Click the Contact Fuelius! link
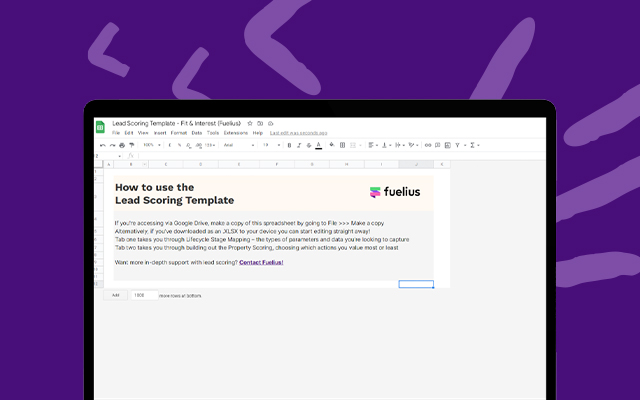640x400 pixels. click(x=261, y=262)
